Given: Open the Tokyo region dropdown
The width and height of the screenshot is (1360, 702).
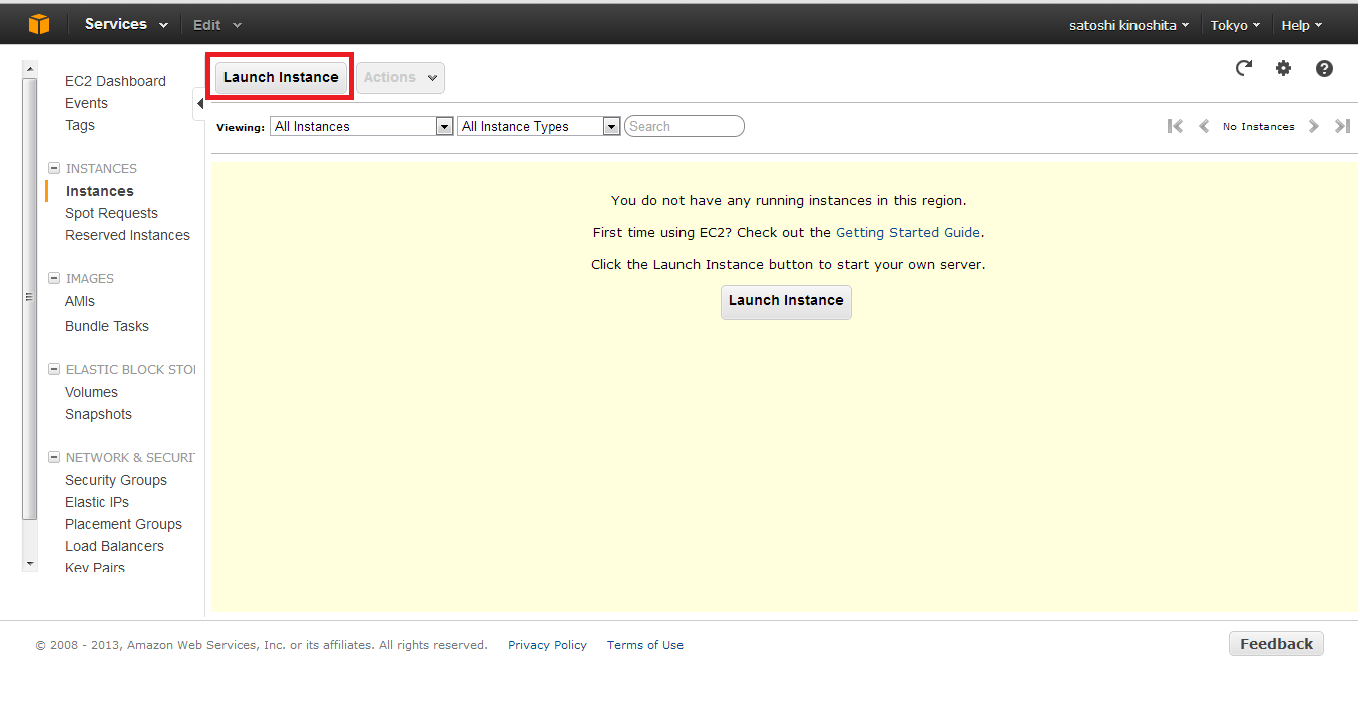Looking at the screenshot, I should (x=1235, y=25).
